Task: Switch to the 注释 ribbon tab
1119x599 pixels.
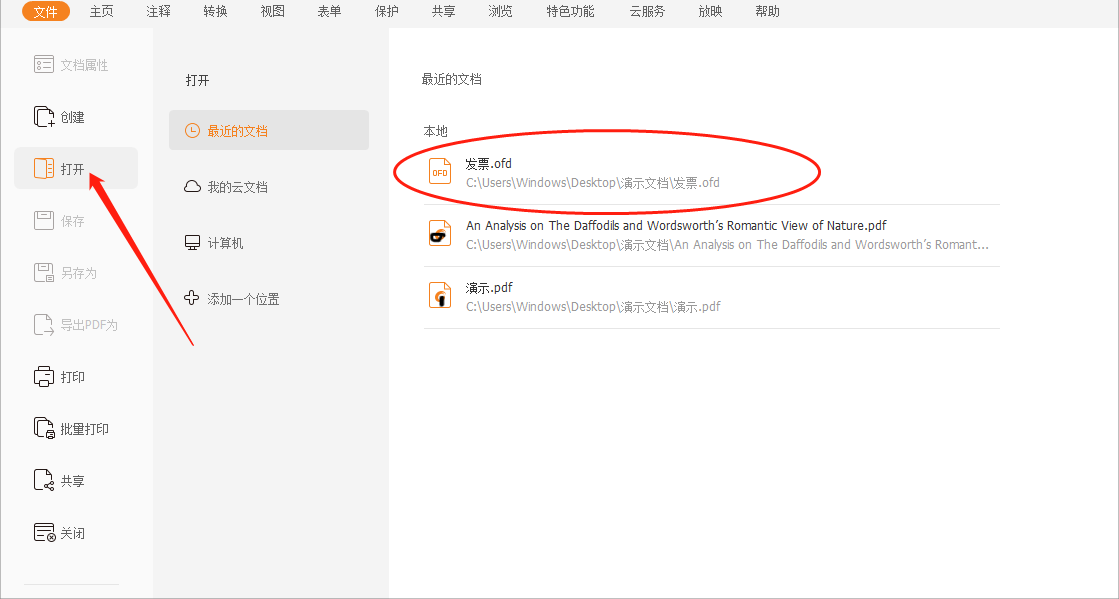Action: (x=157, y=11)
